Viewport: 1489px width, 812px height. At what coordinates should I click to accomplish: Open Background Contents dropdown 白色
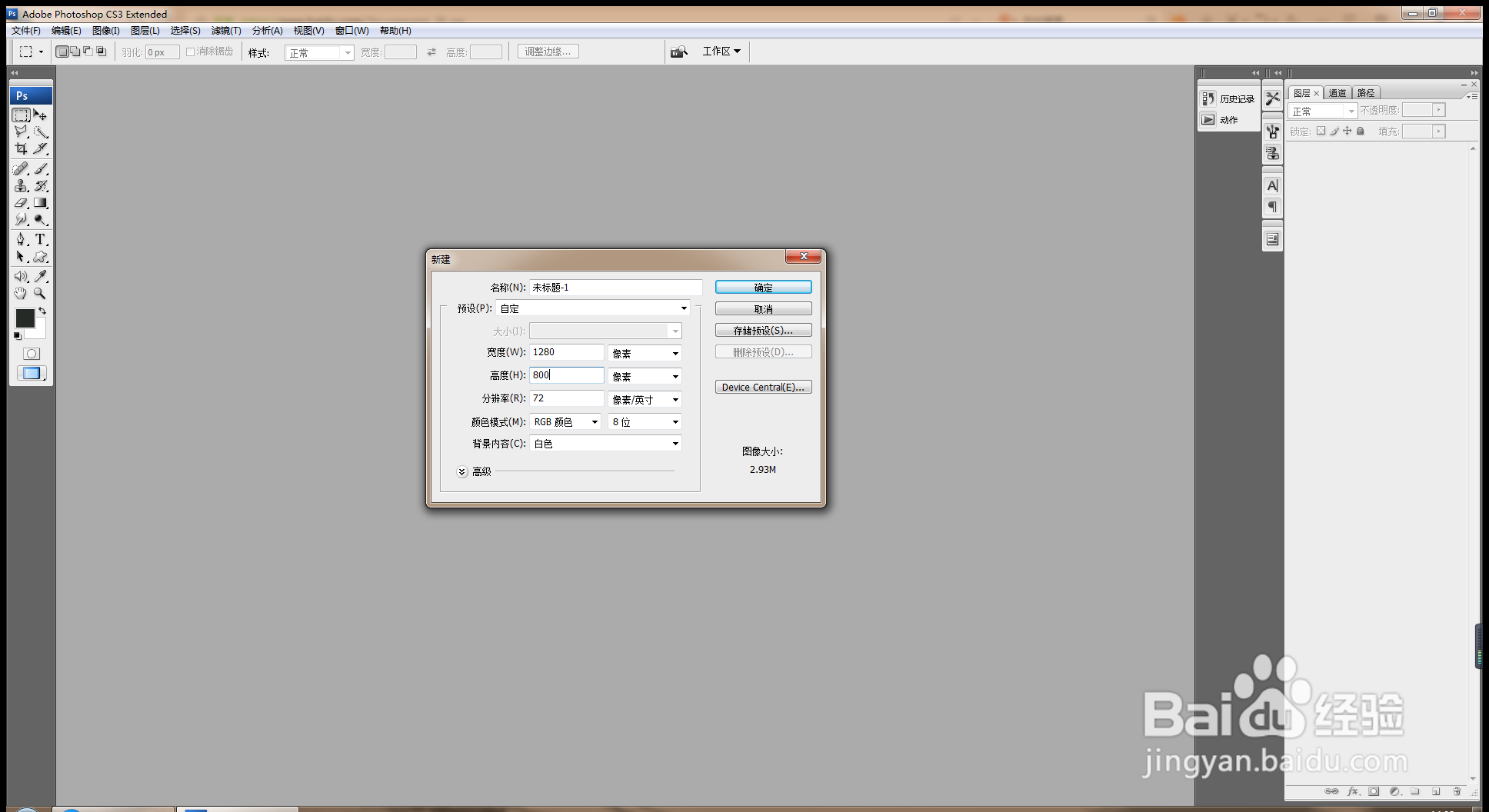pyautogui.click(x=605, y=444)
